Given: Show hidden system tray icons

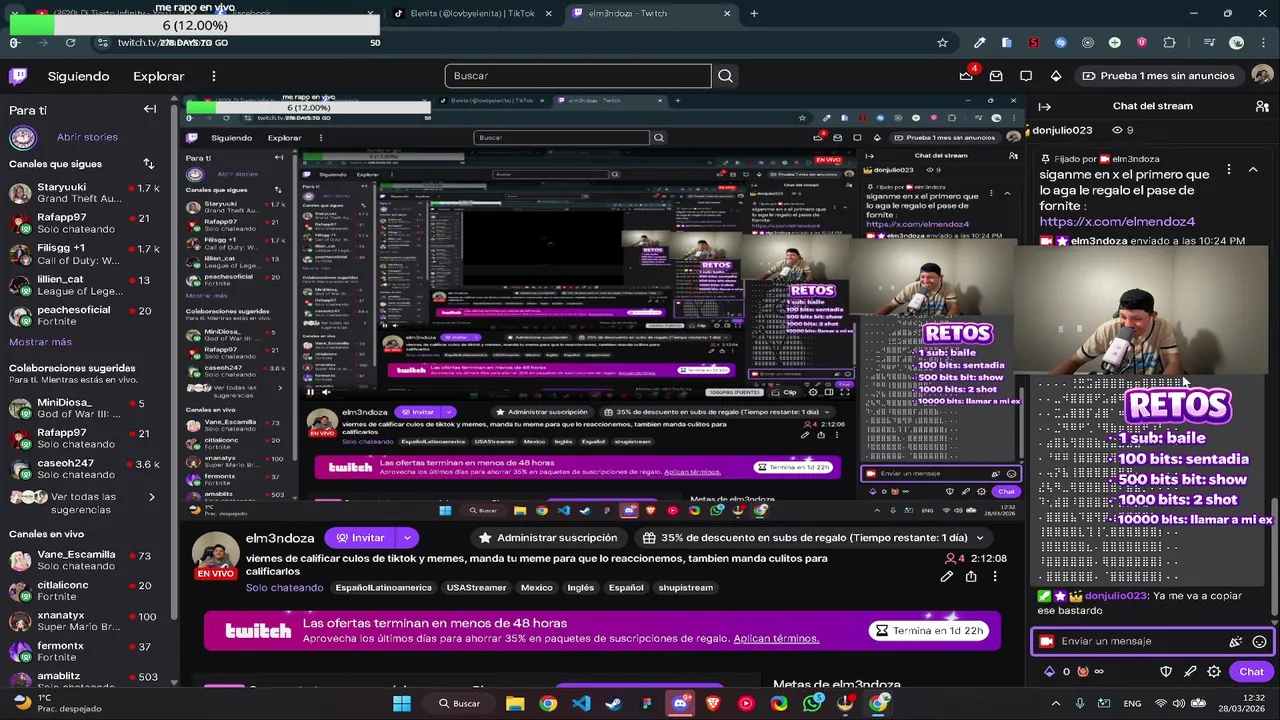Looking at the screenshot, I should click(1054, 703).
